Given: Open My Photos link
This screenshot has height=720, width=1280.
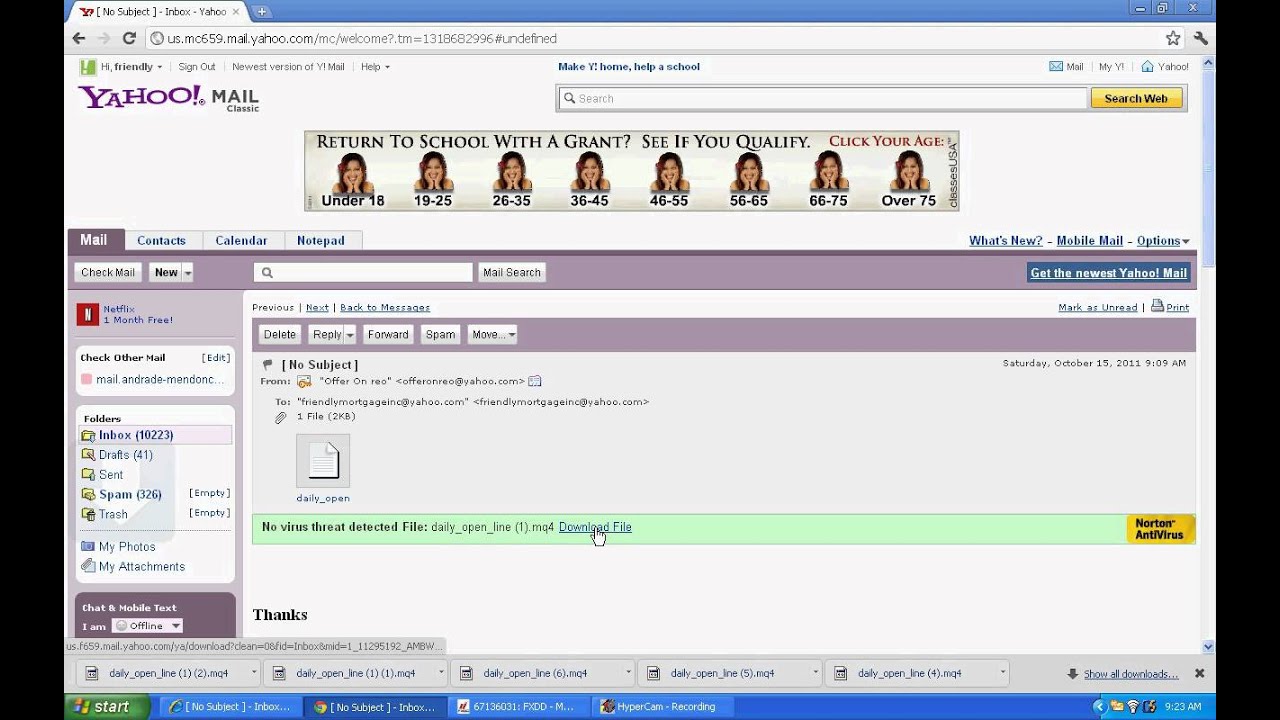Looking at the screenshot, I should click(127, 547).
